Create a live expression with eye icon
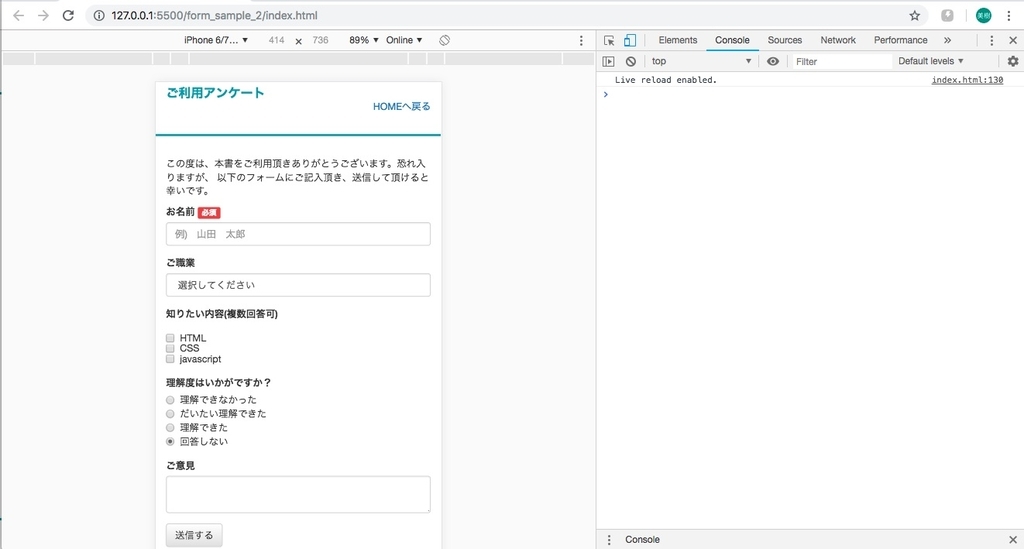1024x549 pixels. click(x=773, y=61)
